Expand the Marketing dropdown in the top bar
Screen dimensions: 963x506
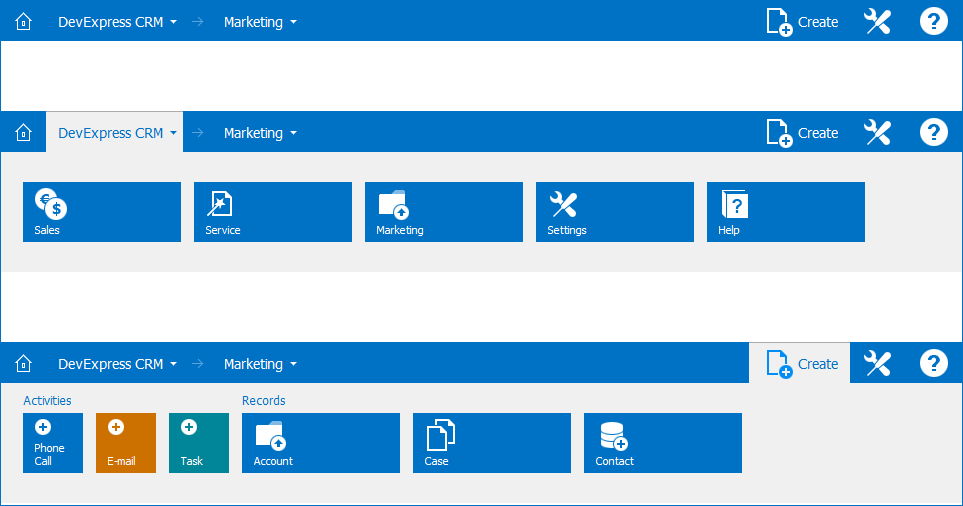pos(260,22)
